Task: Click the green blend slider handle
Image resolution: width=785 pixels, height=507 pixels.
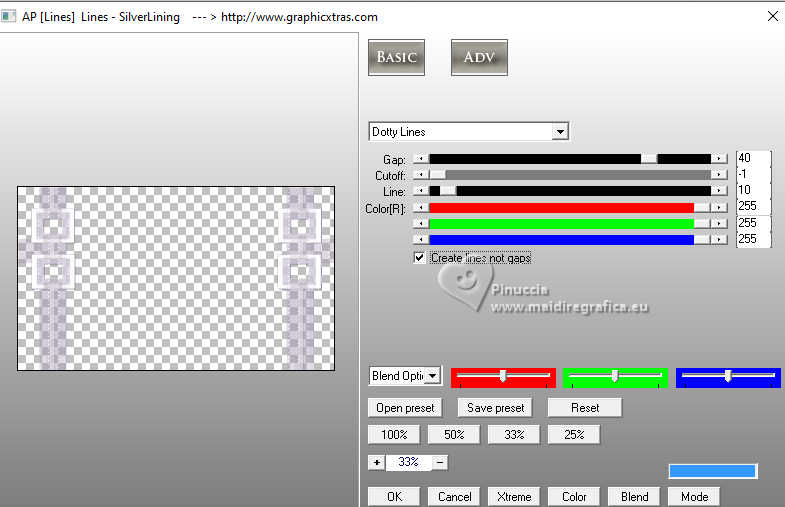Action: (615, 376)
